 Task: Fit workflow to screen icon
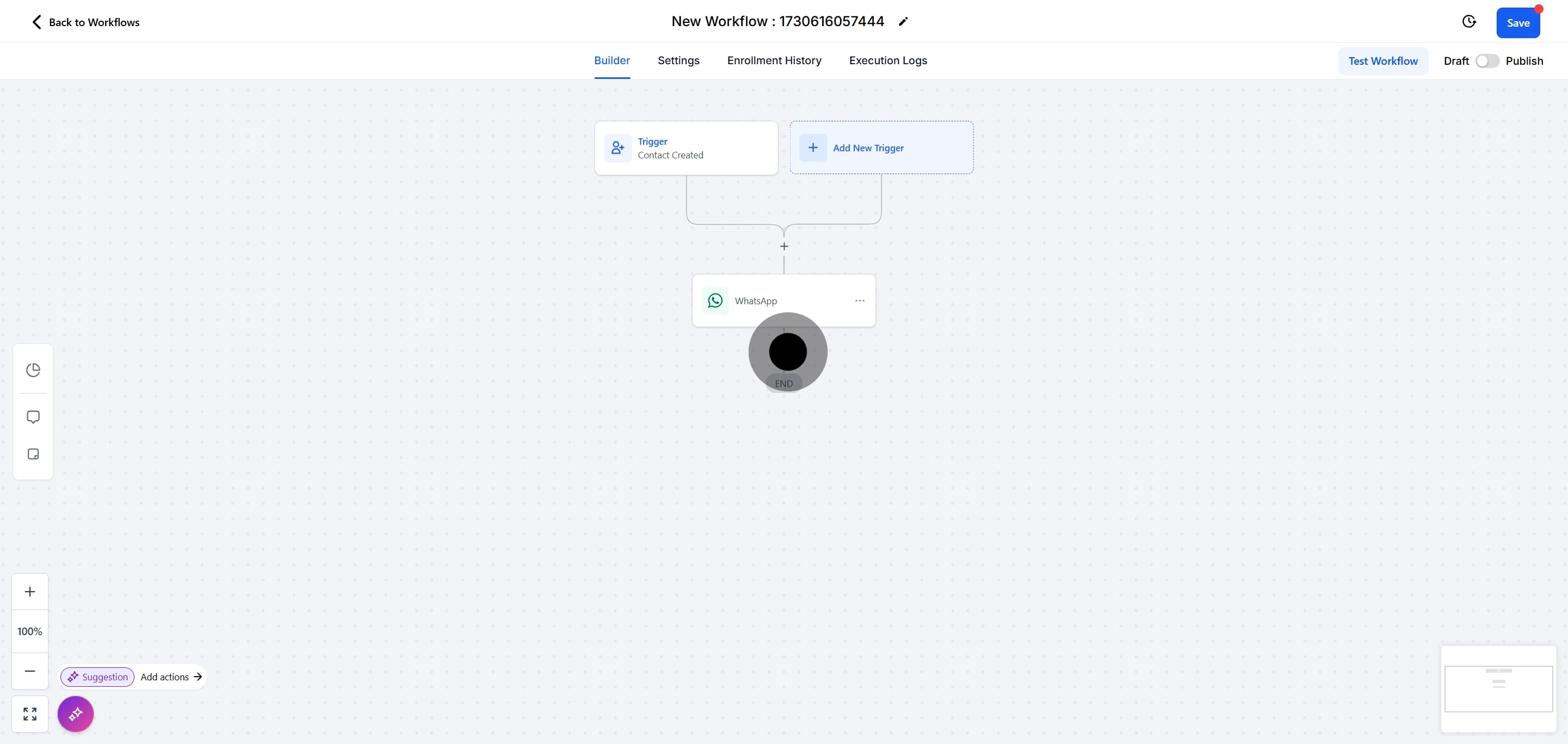30,714
